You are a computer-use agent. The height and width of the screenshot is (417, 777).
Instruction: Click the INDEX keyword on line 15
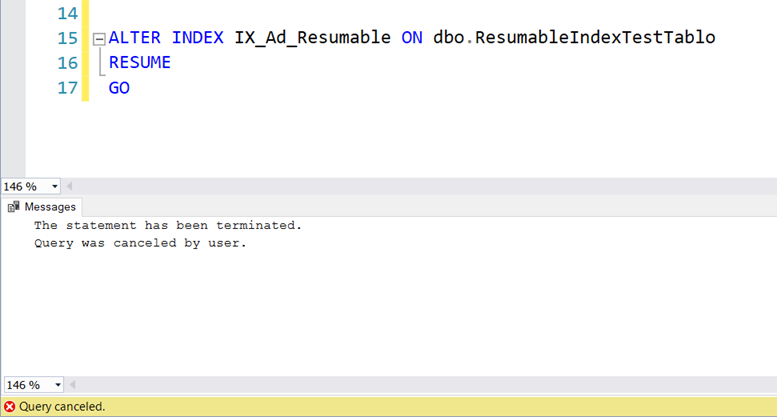(198, 38)
